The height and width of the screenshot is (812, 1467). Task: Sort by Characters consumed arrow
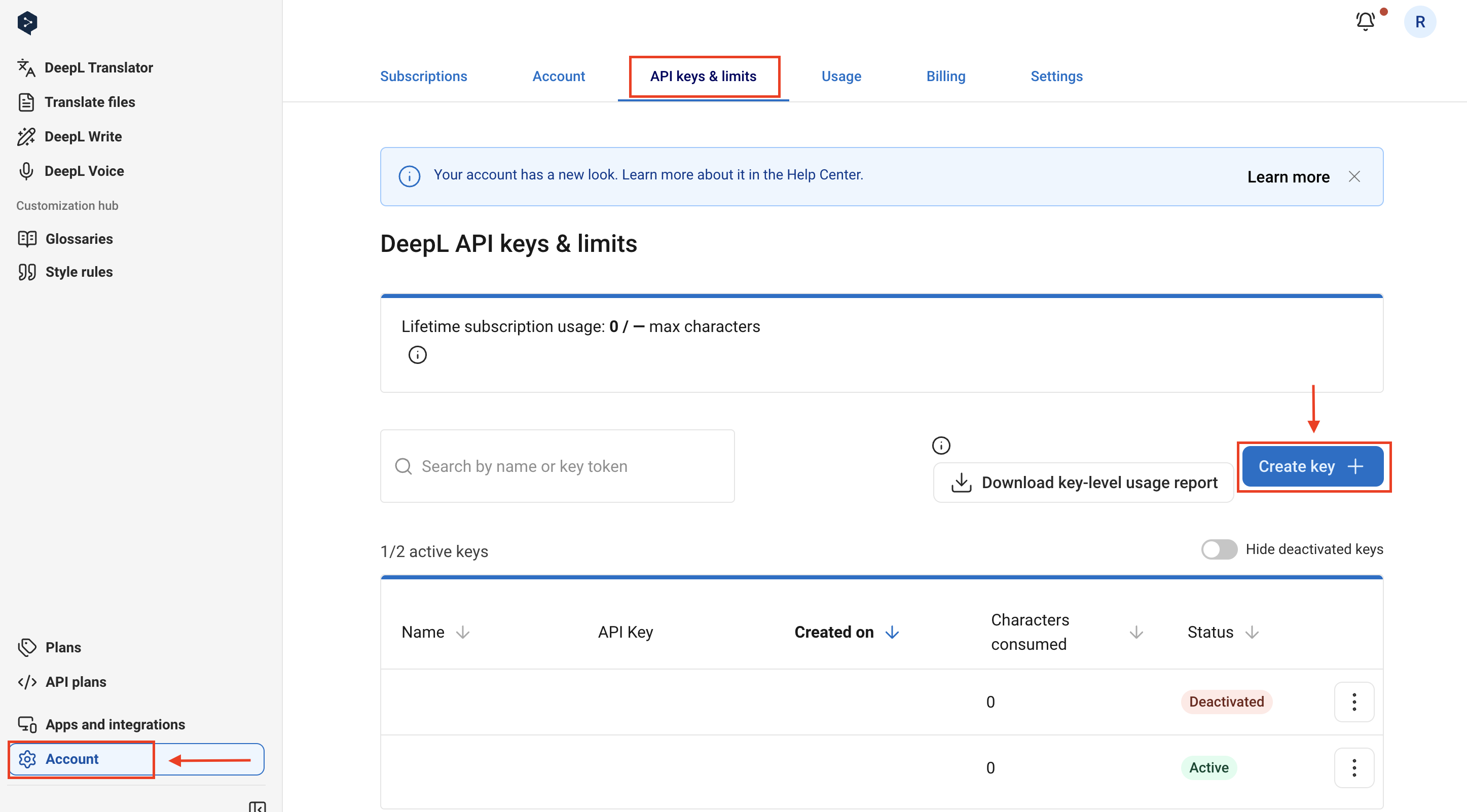pos(1136,632)
